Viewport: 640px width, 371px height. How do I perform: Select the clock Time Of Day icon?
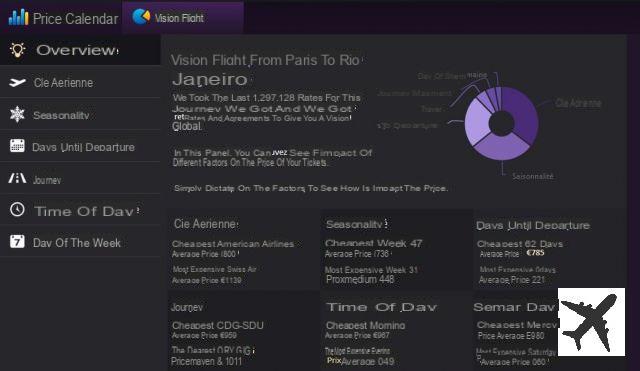17,210
